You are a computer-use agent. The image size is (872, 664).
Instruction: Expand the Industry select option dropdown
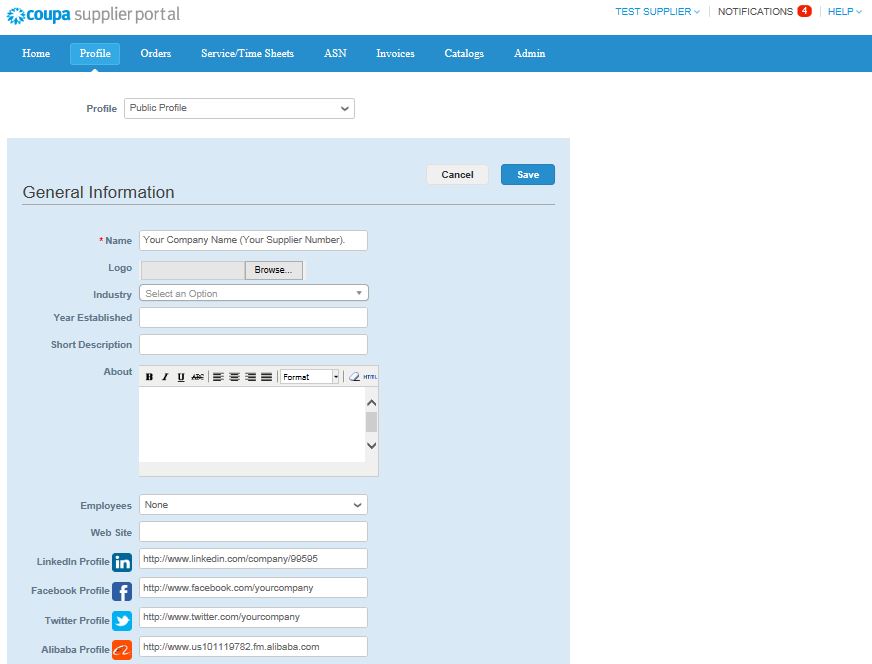pyautogui.click(x=254, y=293)
